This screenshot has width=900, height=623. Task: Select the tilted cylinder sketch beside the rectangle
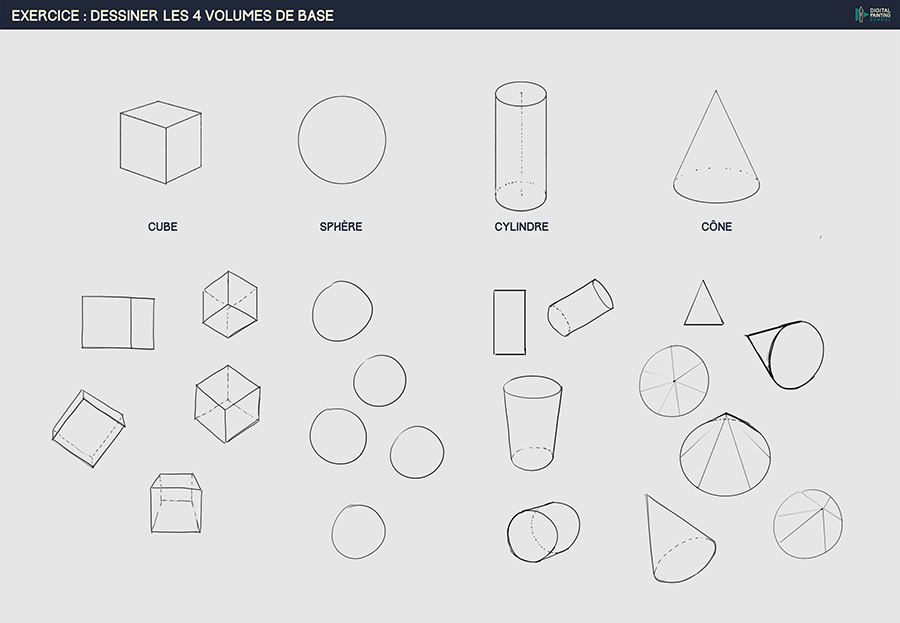click(580, 307)
